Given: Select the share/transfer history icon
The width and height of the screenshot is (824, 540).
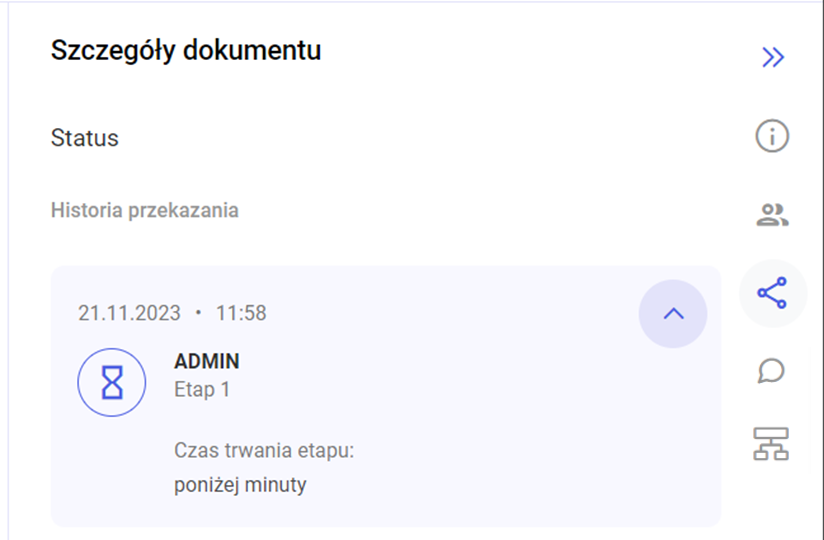Looking at the screenshot, I should click(772, 293).
